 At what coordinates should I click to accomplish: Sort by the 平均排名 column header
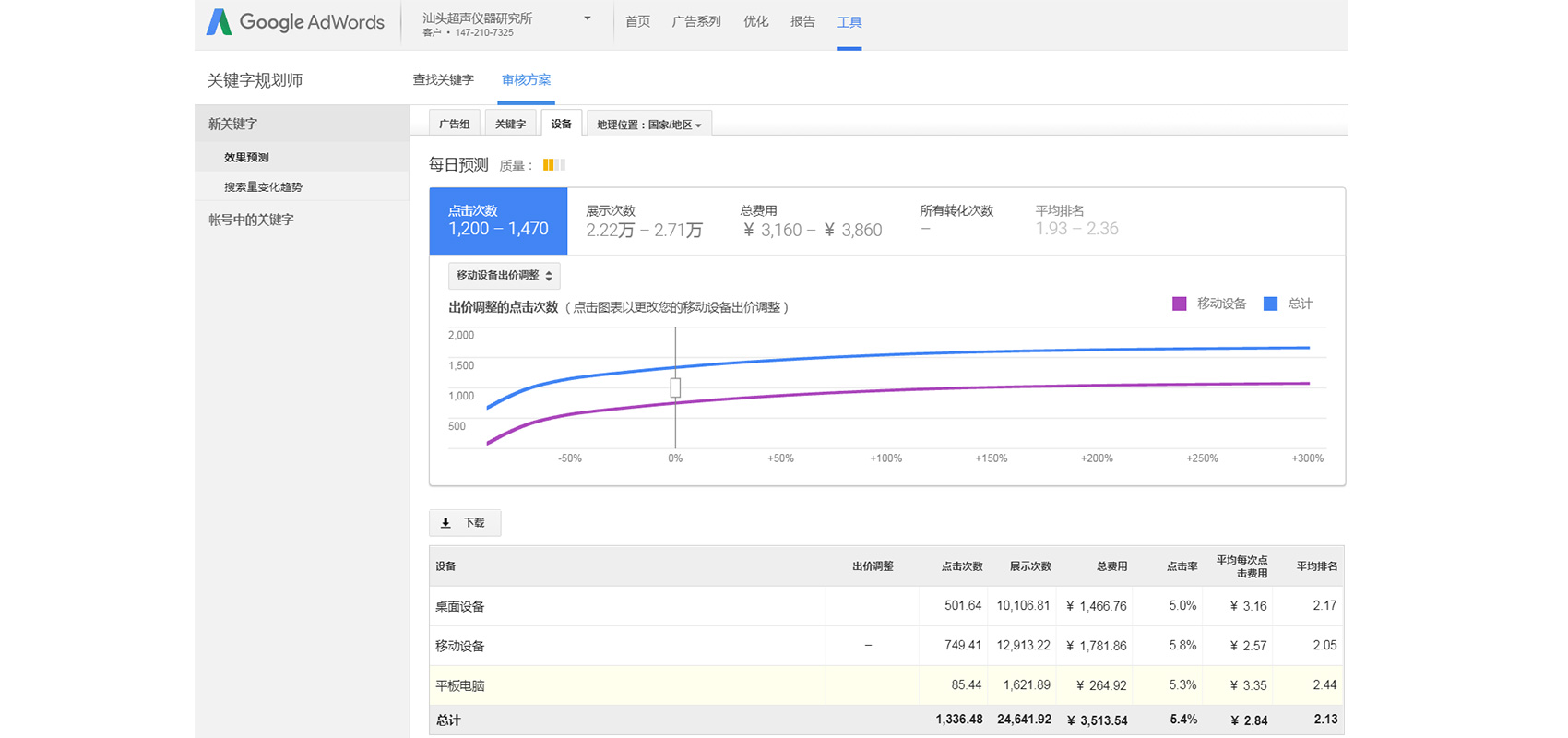pyautogui.click(x=1317, y=566)
